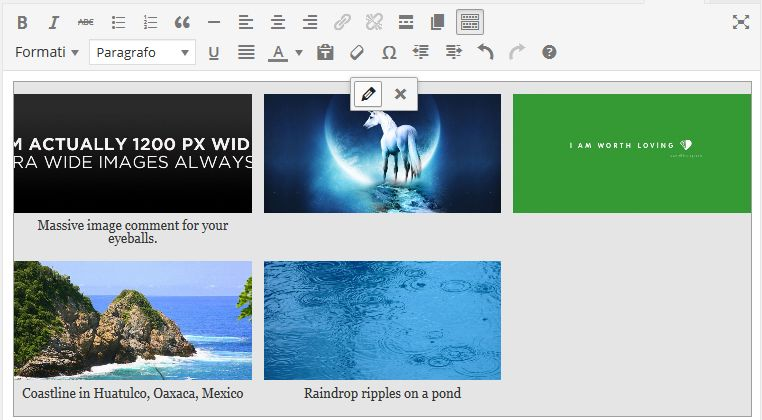Enter distraction-free fullscreen mode

click(741, 22)
